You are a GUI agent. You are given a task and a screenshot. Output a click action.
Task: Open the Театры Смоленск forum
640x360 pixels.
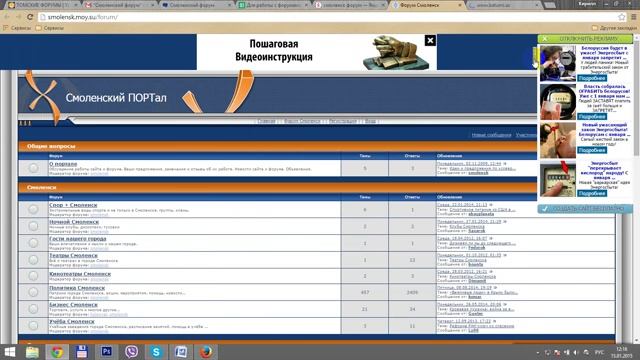click(73, 255)
